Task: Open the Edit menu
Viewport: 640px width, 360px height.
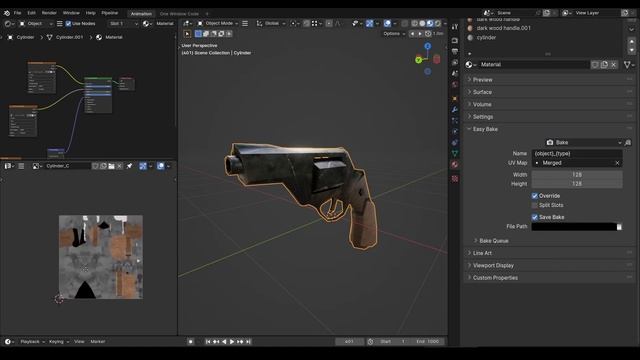Action: (31, 13)
